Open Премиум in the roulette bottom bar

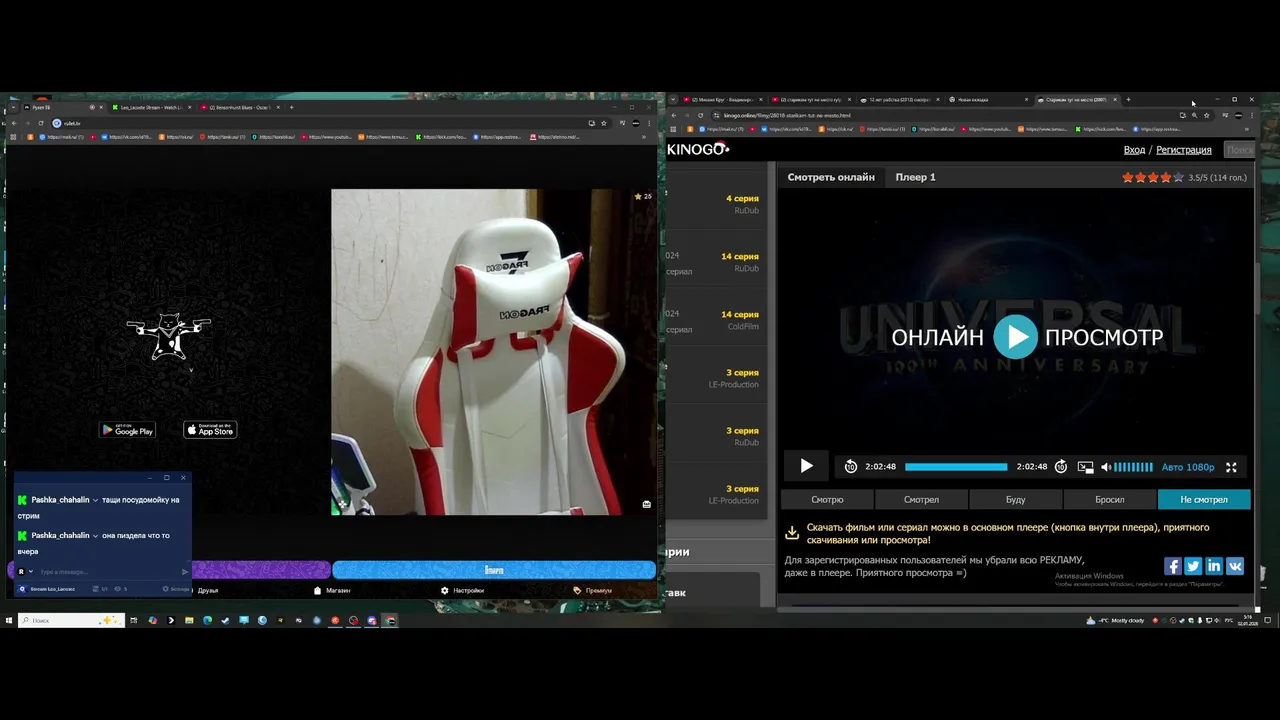[593, 590]
